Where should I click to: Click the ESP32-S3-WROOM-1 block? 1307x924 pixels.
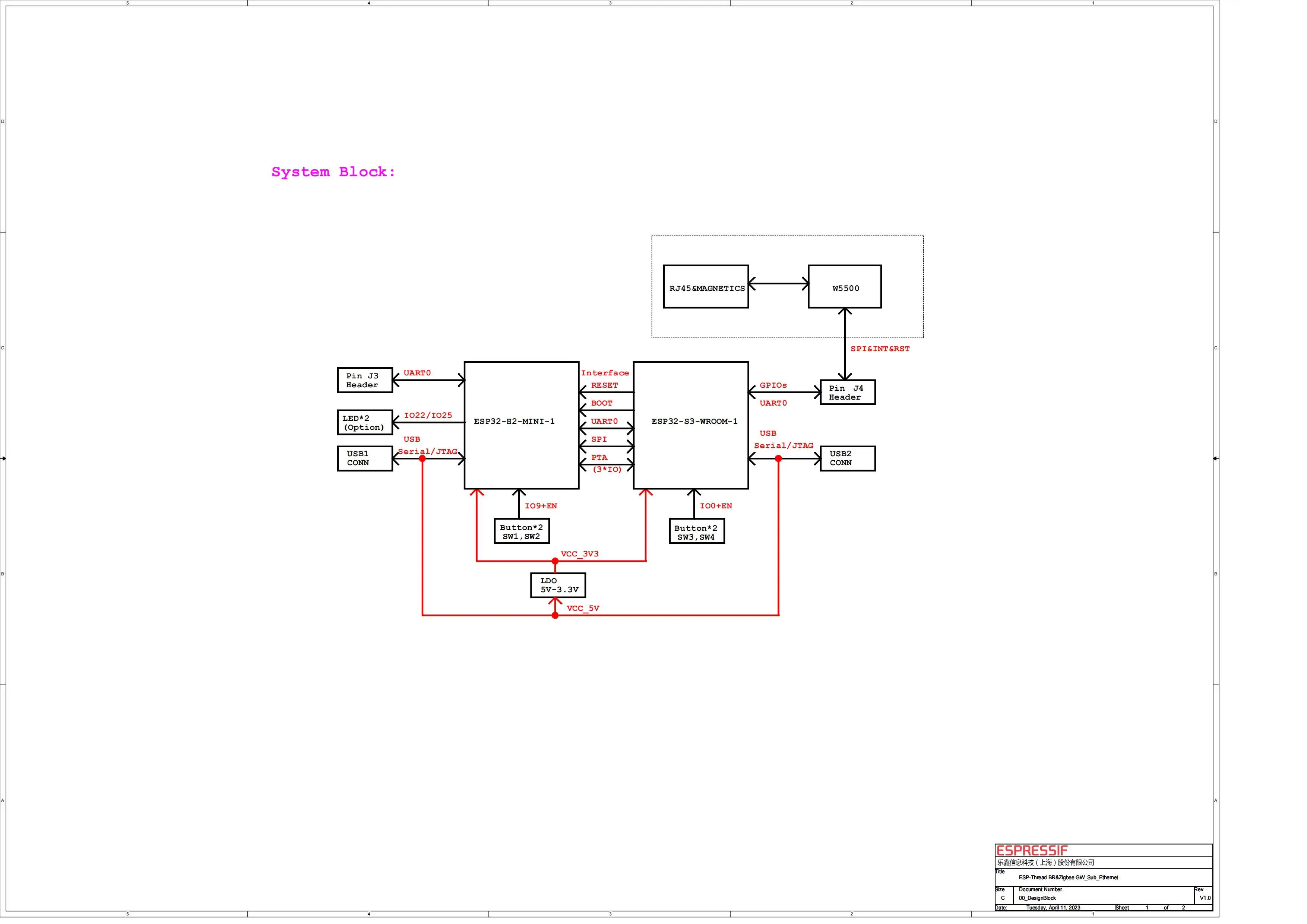(x=690, y=425)
